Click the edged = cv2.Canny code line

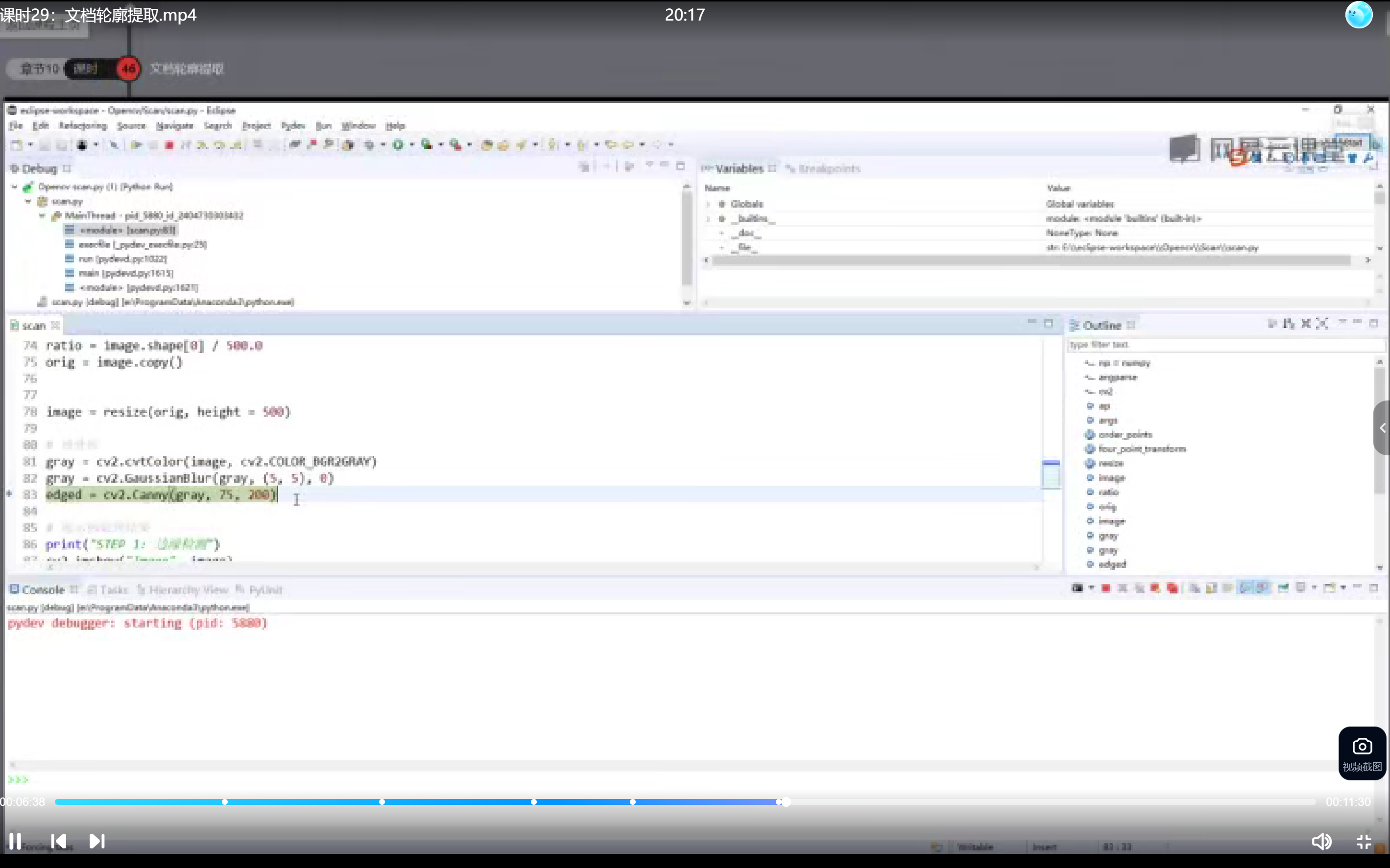click(x=162, y=494)
